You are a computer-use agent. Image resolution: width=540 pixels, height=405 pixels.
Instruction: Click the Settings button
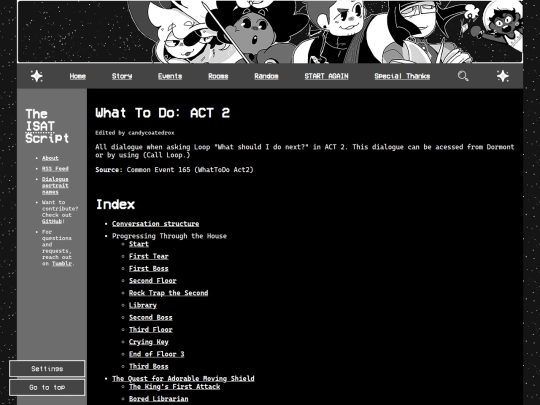coord(47,369)
